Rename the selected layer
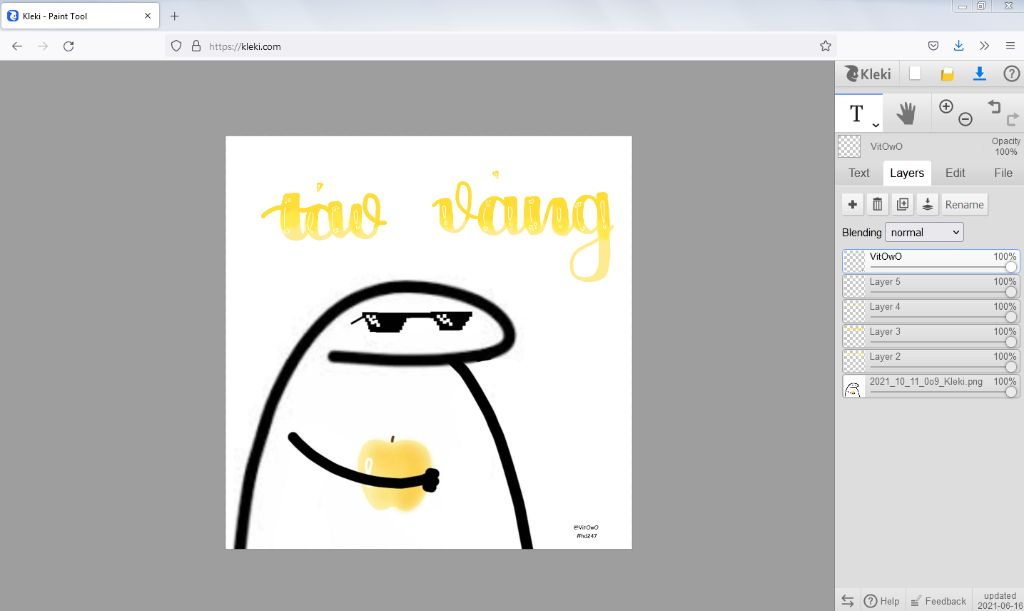Viewport: 1024px width, 611px height. click(964, 204)
